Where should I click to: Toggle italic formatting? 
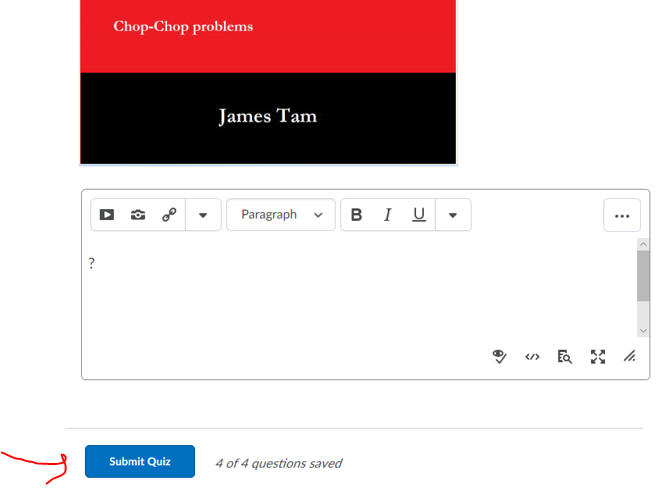click(387, 215)
